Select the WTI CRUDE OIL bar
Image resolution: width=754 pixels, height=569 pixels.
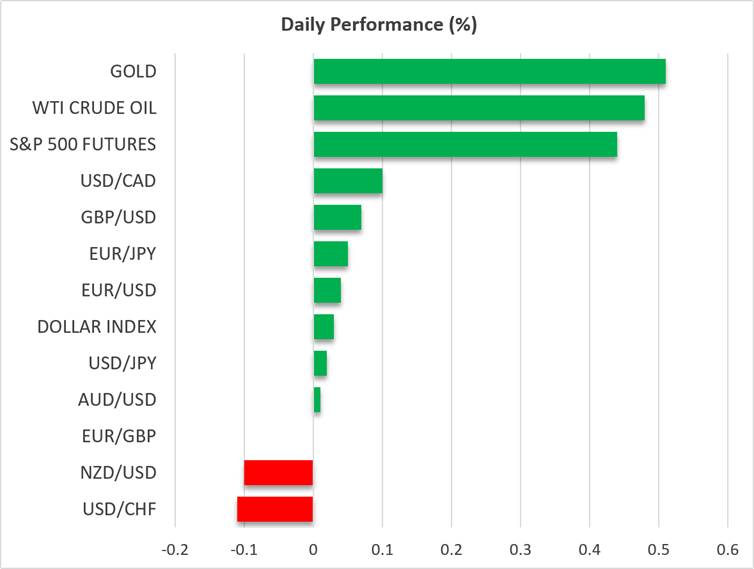click(x=479, y=108)
